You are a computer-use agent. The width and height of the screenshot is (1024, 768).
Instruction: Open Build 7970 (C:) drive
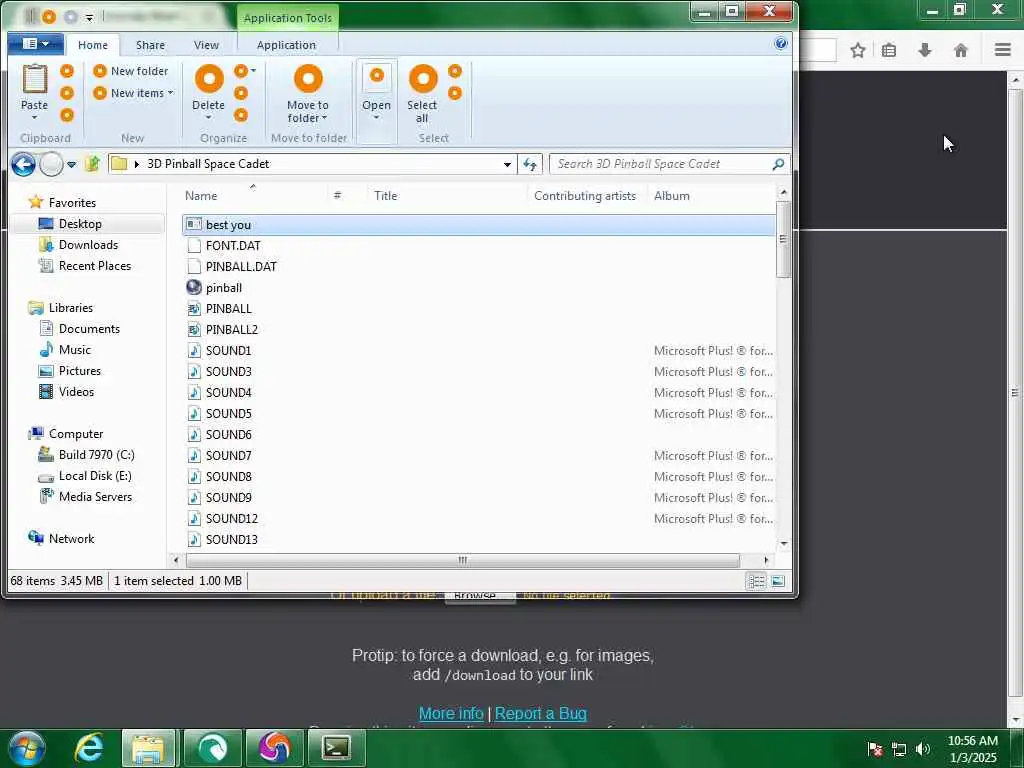tap(96, 455)
